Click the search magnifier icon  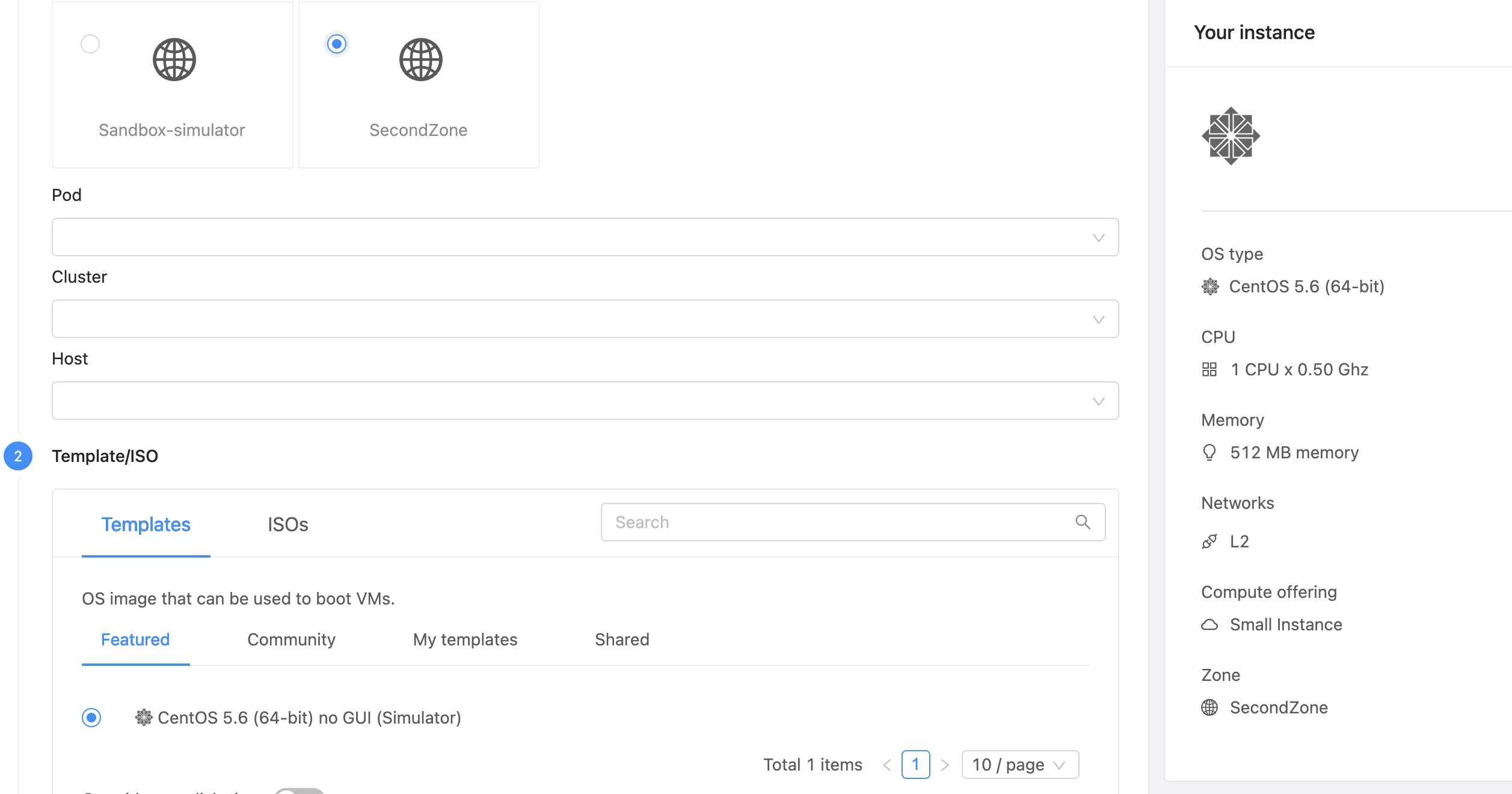pos(1083,522)
